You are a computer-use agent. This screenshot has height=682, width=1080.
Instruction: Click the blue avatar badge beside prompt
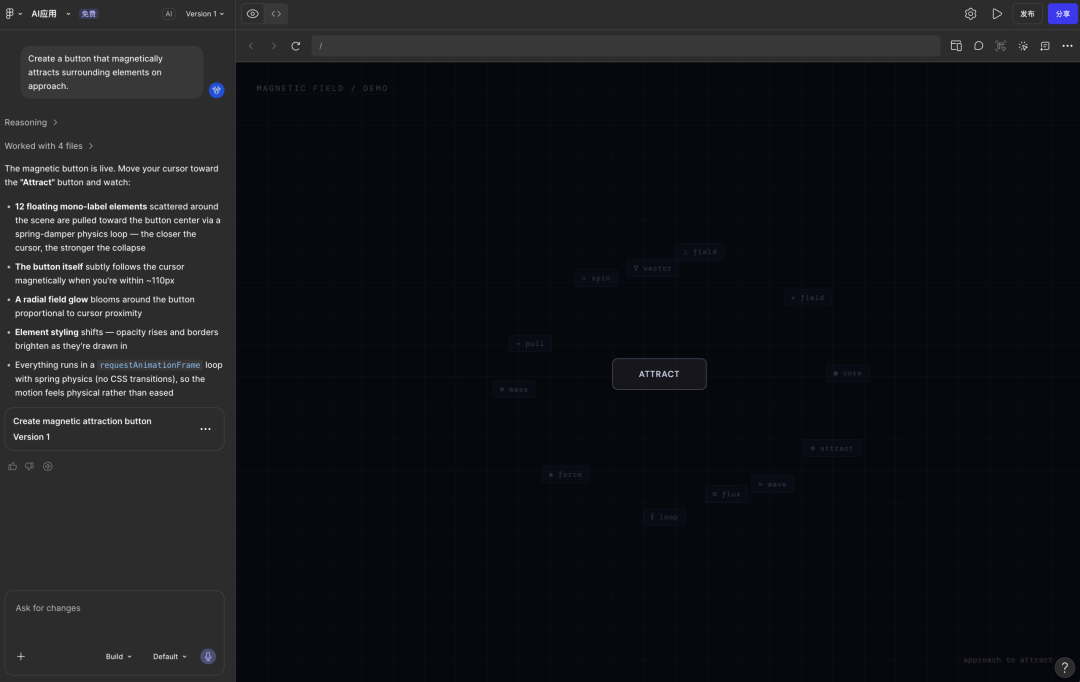coord(216,90)
